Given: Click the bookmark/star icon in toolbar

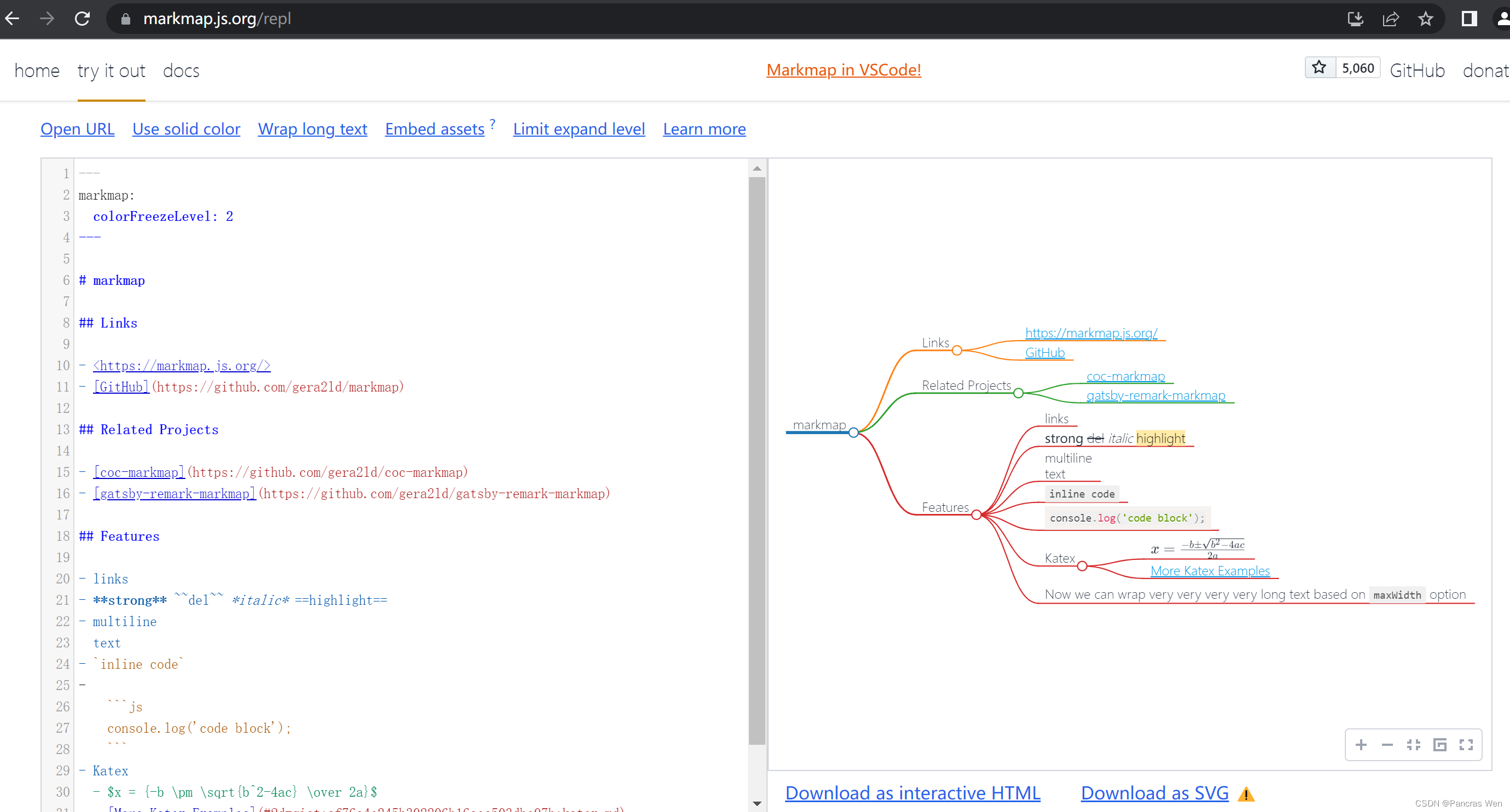Looking at the screenshot, I should (1425, 18).
